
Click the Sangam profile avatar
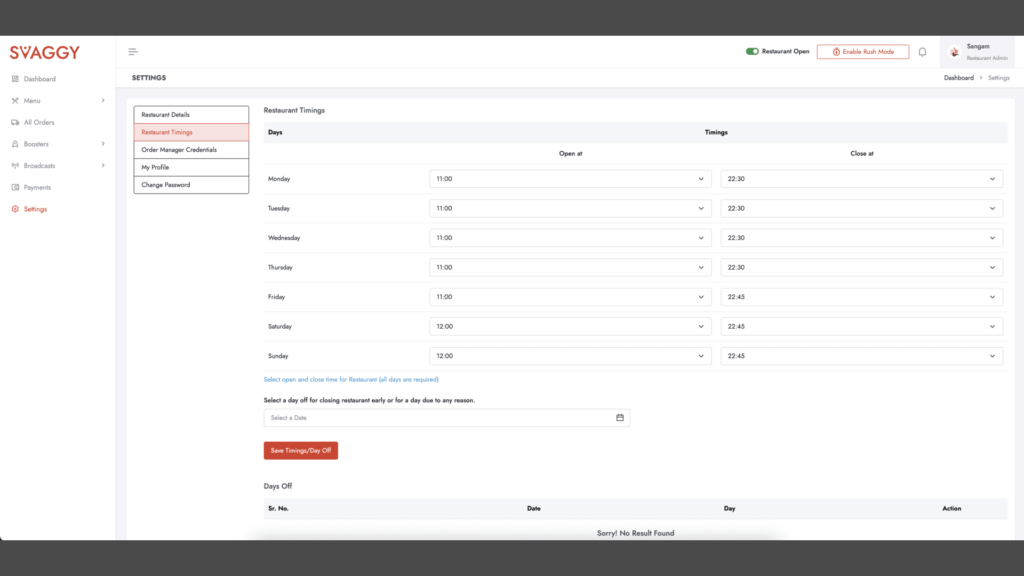[955, 52]
